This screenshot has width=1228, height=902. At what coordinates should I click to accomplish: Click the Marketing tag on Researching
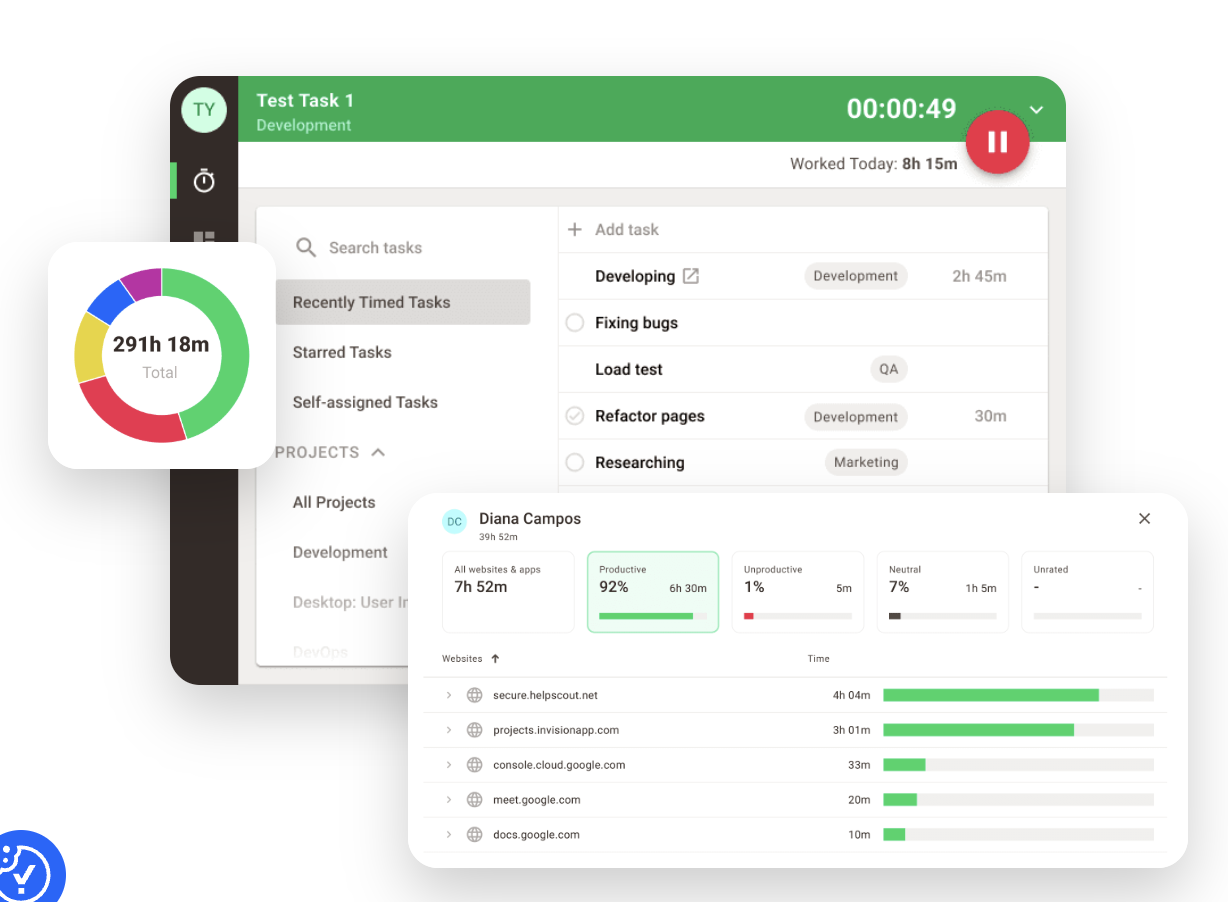(x=866, y=462)
